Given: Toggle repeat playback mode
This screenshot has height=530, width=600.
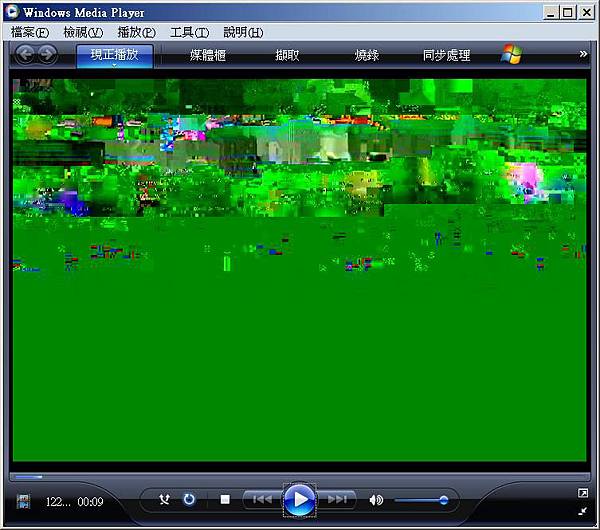Looking at the screenshot, I should coord(189,499).
